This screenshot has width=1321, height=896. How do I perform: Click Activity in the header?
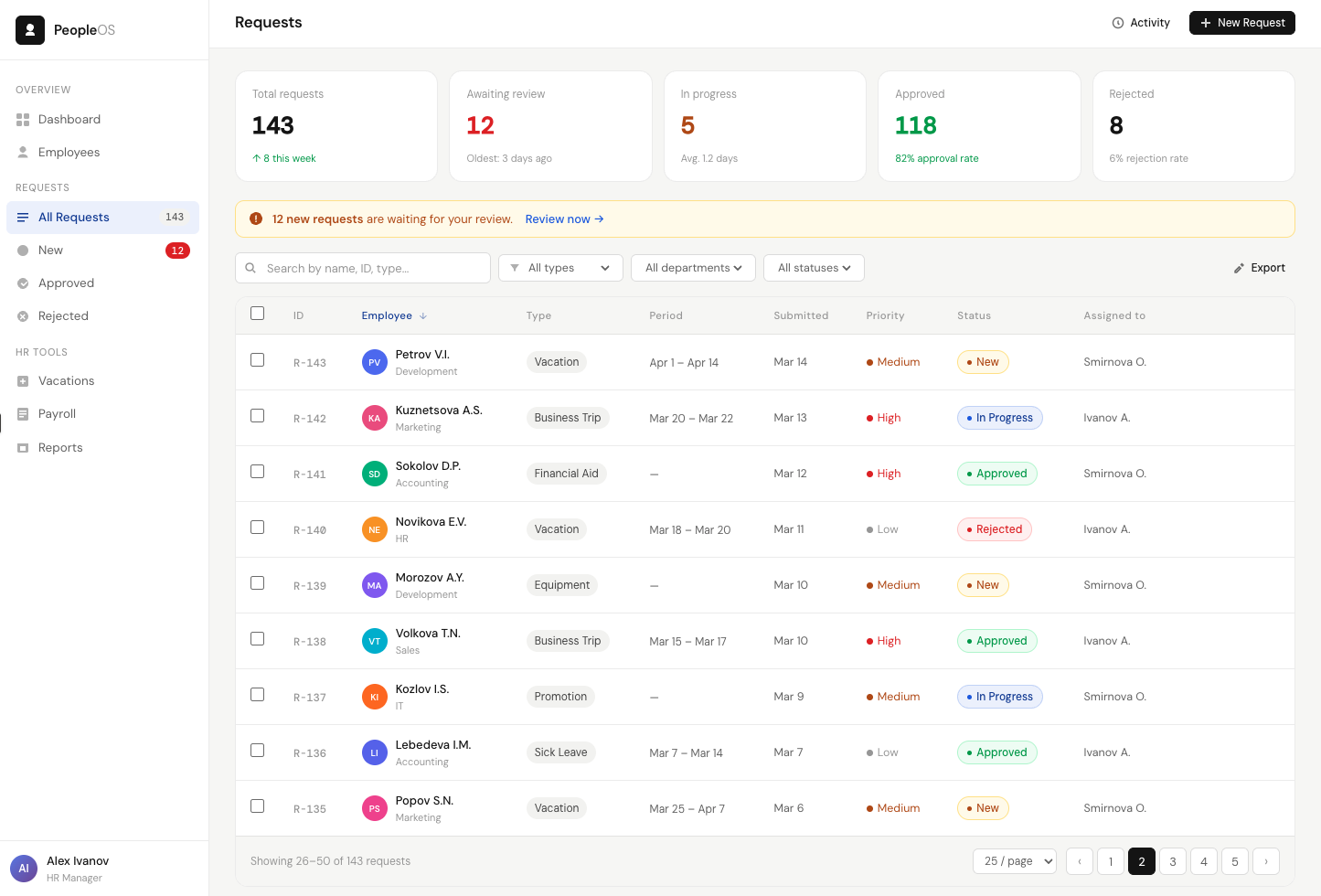1141,23
